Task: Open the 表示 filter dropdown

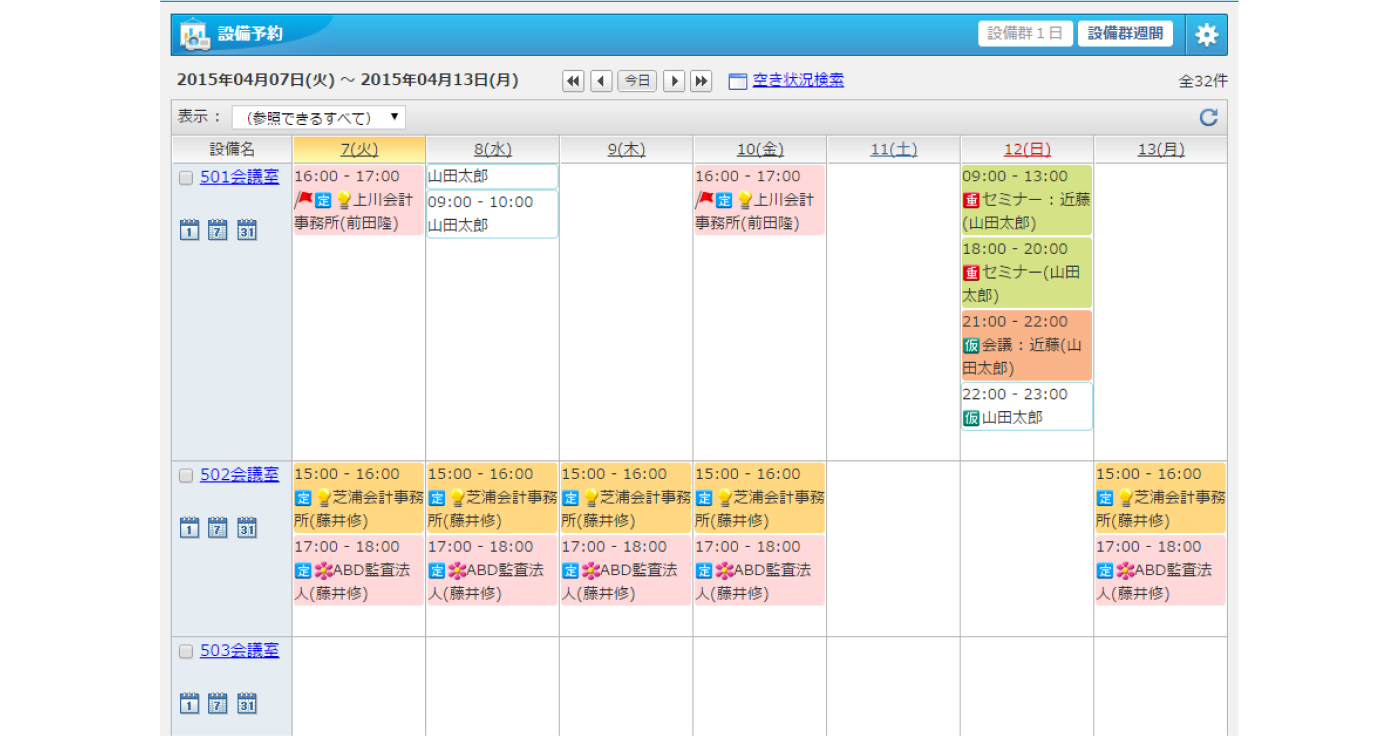Action: pos(319,118)
